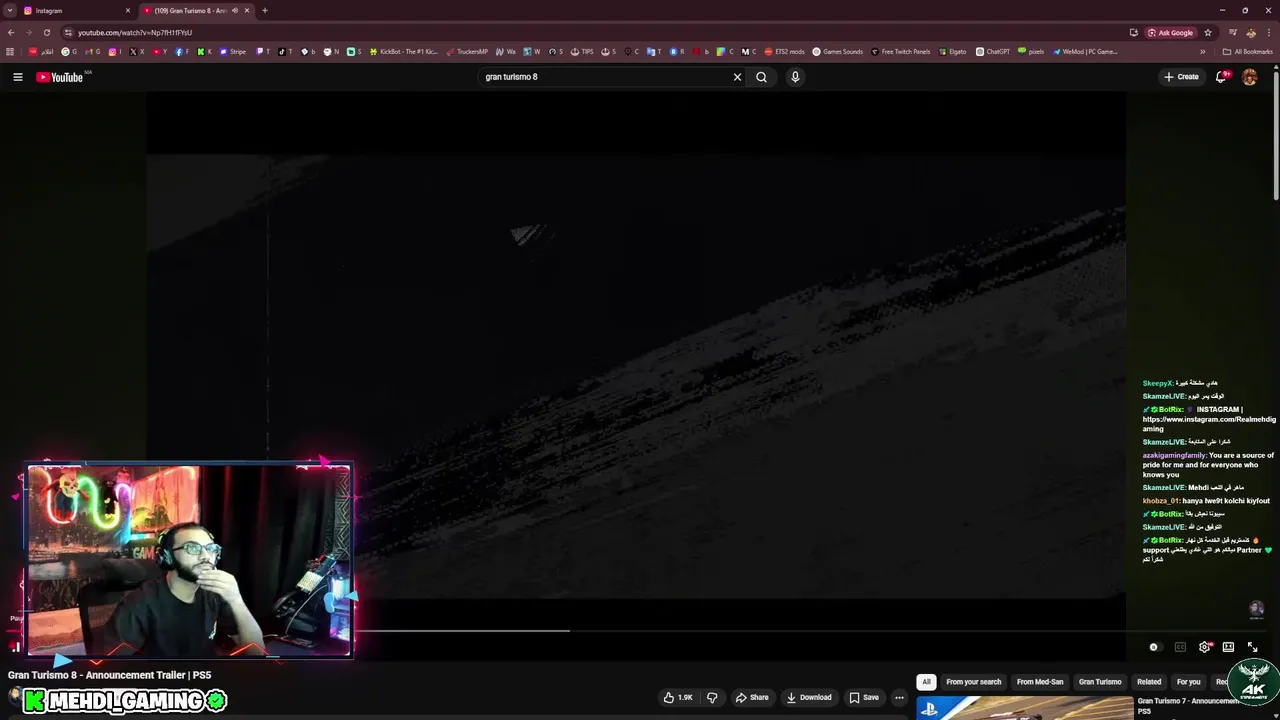Screen dimensions: 1280x720
Task: Open the WeMod PC Game bookmark
Action: point(1085,52)
